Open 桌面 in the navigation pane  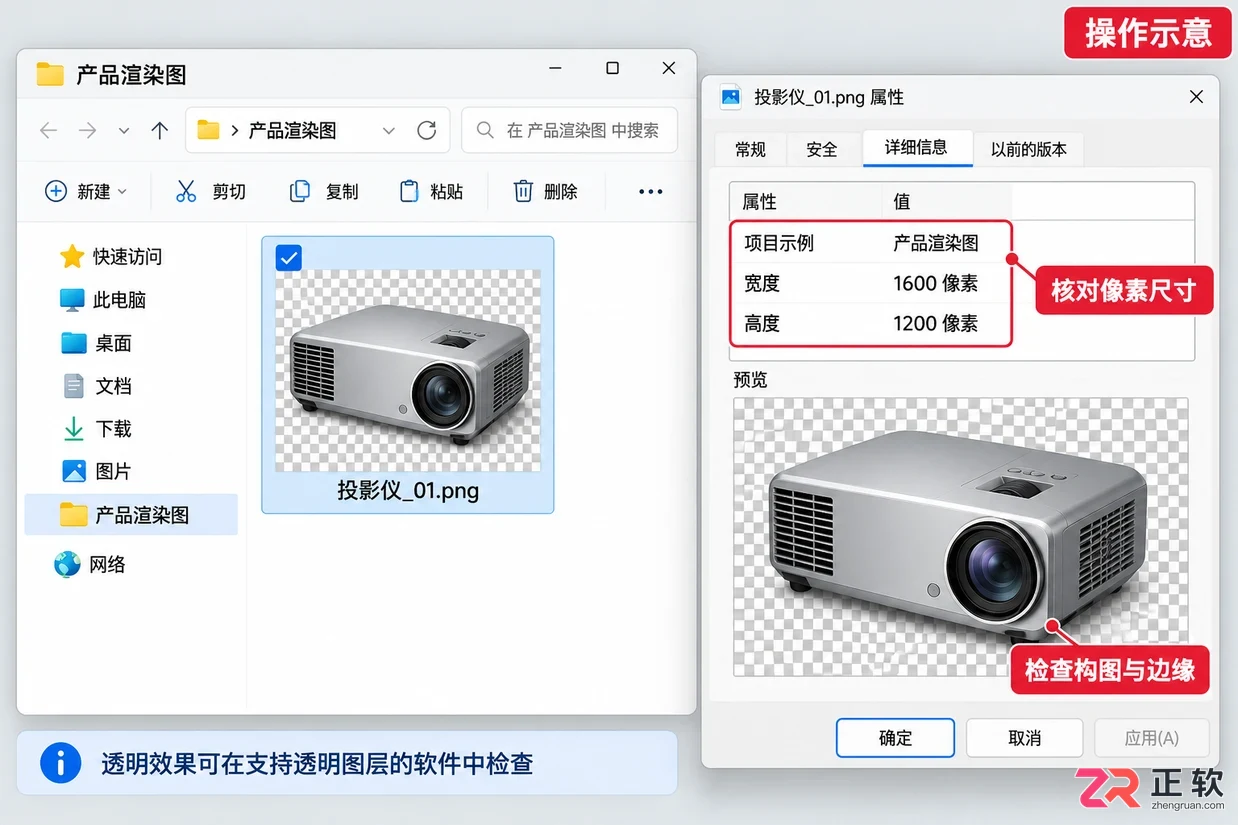tap(96, 343)
